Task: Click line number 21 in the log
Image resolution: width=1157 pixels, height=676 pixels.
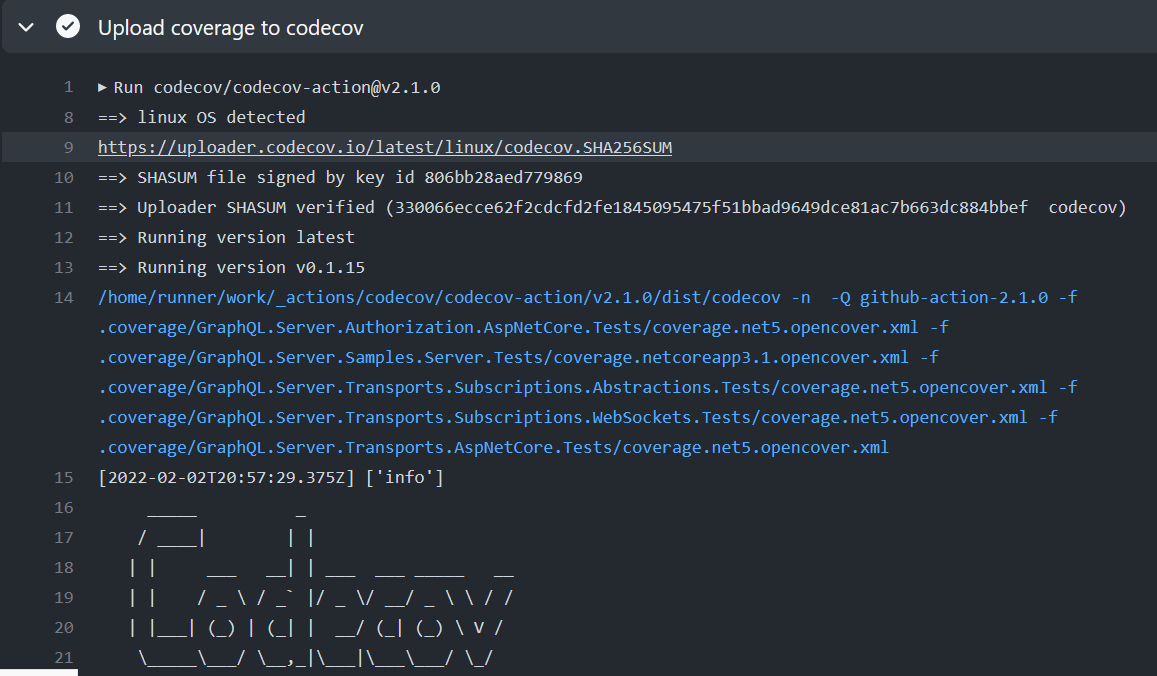Action: coord(64,658)
